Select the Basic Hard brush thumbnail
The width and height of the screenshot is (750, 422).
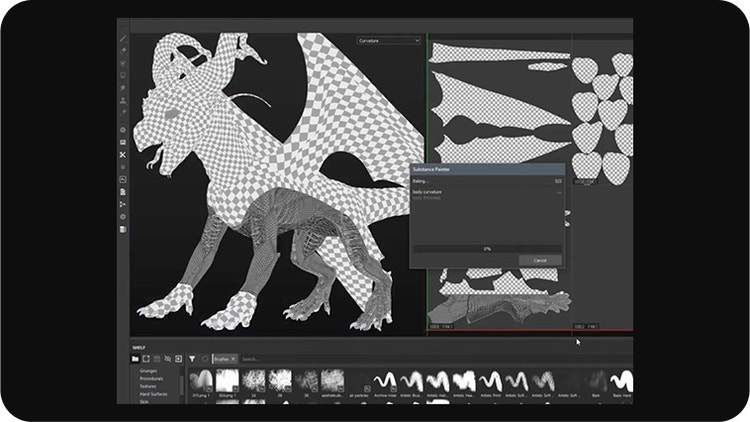click(622, 381)
